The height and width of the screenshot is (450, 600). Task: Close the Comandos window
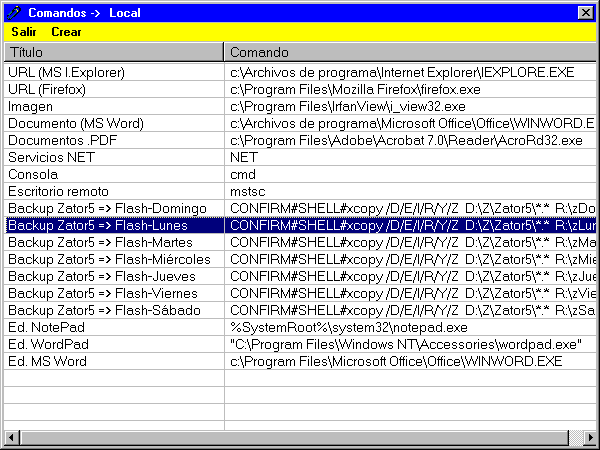[x=586, y=13]
